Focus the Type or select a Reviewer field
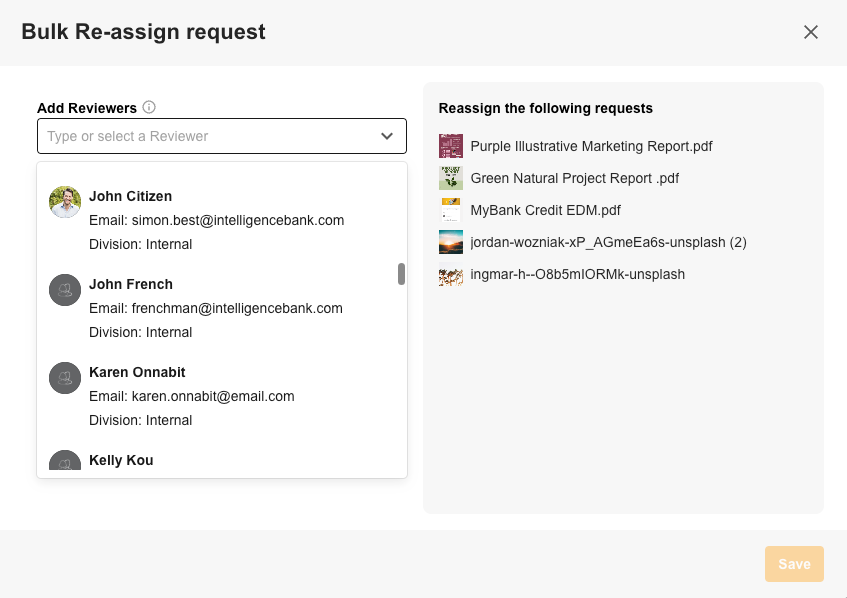Viewport: 847px width, 598px height. 206,136
